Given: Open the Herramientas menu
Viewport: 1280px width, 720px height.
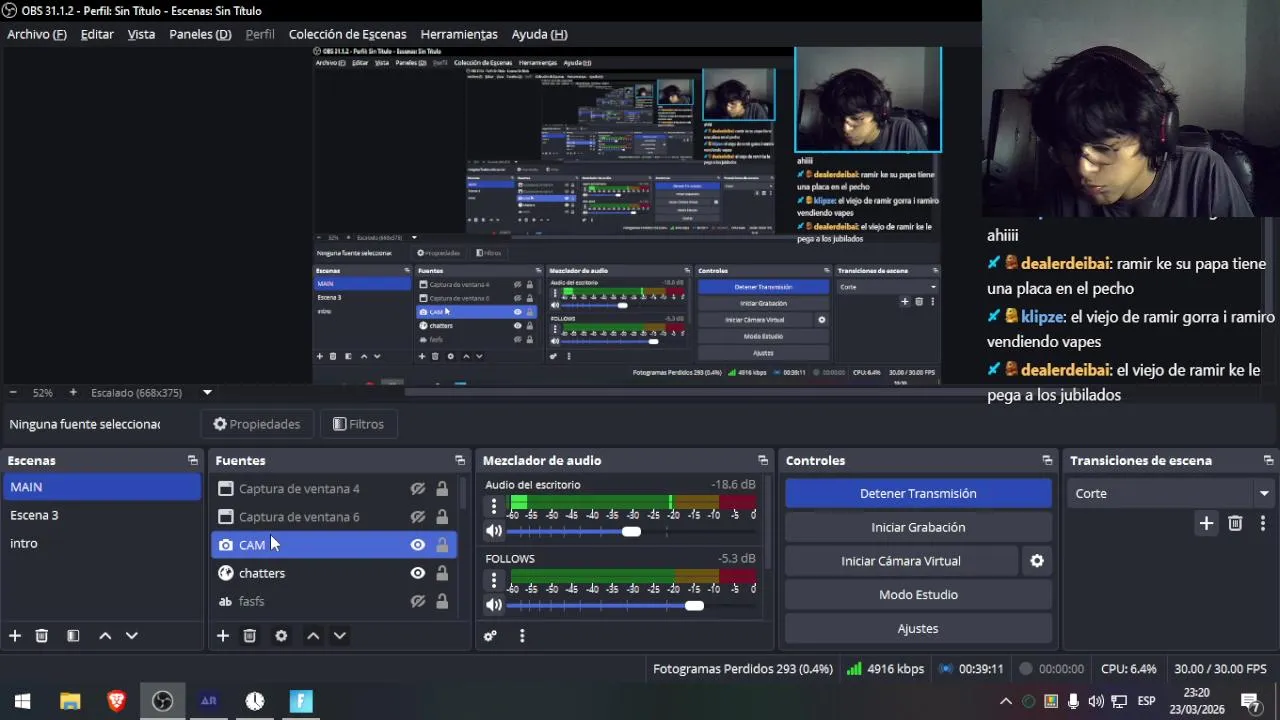Looking at the screenshot, I should (x=459, y=34).
